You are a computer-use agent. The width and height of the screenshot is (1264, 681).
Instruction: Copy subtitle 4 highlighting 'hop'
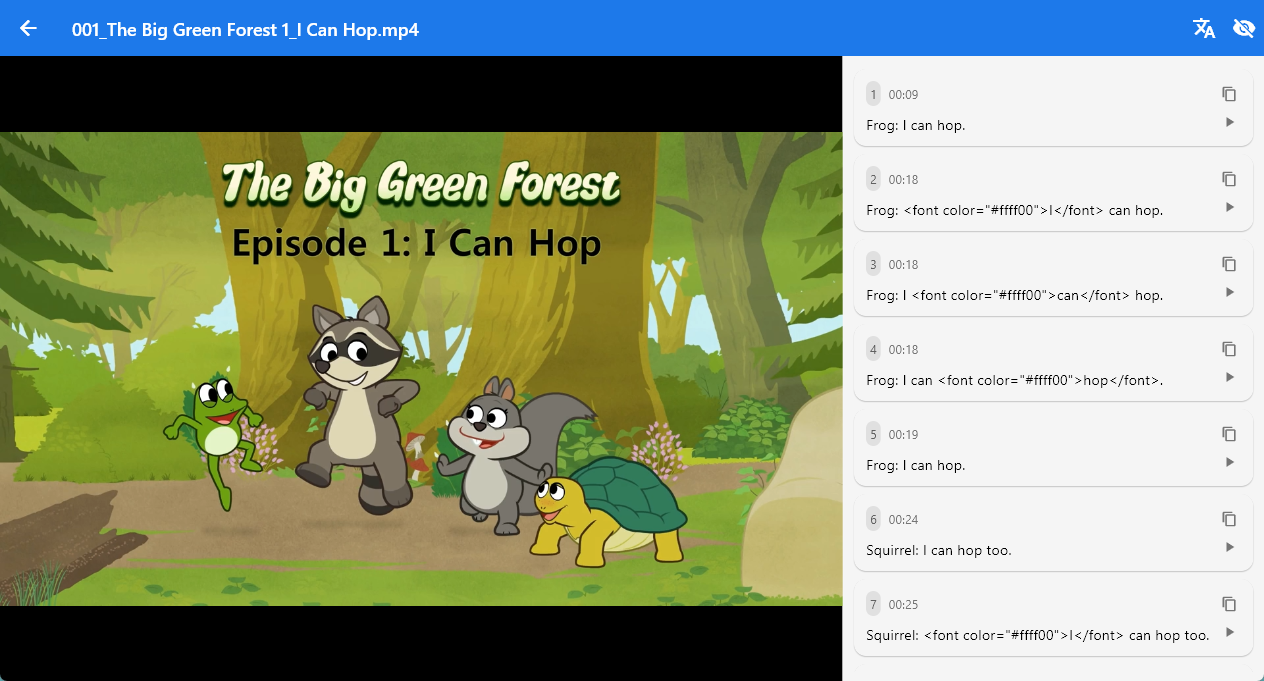click(x=1229, y=349)
